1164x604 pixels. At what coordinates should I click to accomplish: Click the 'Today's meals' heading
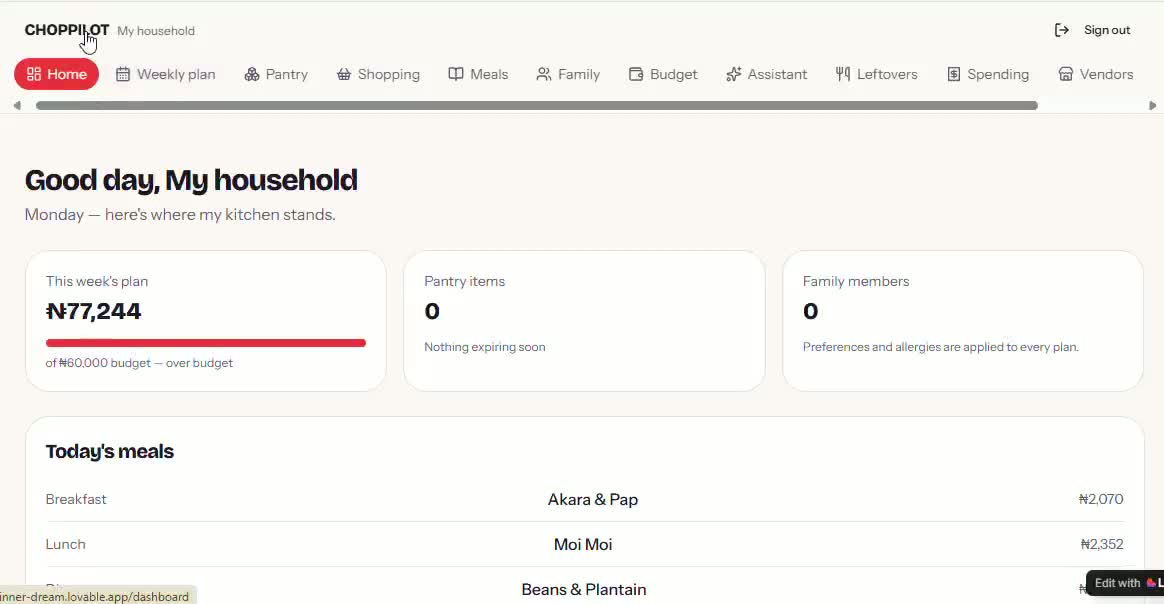(x=109, y=451)
